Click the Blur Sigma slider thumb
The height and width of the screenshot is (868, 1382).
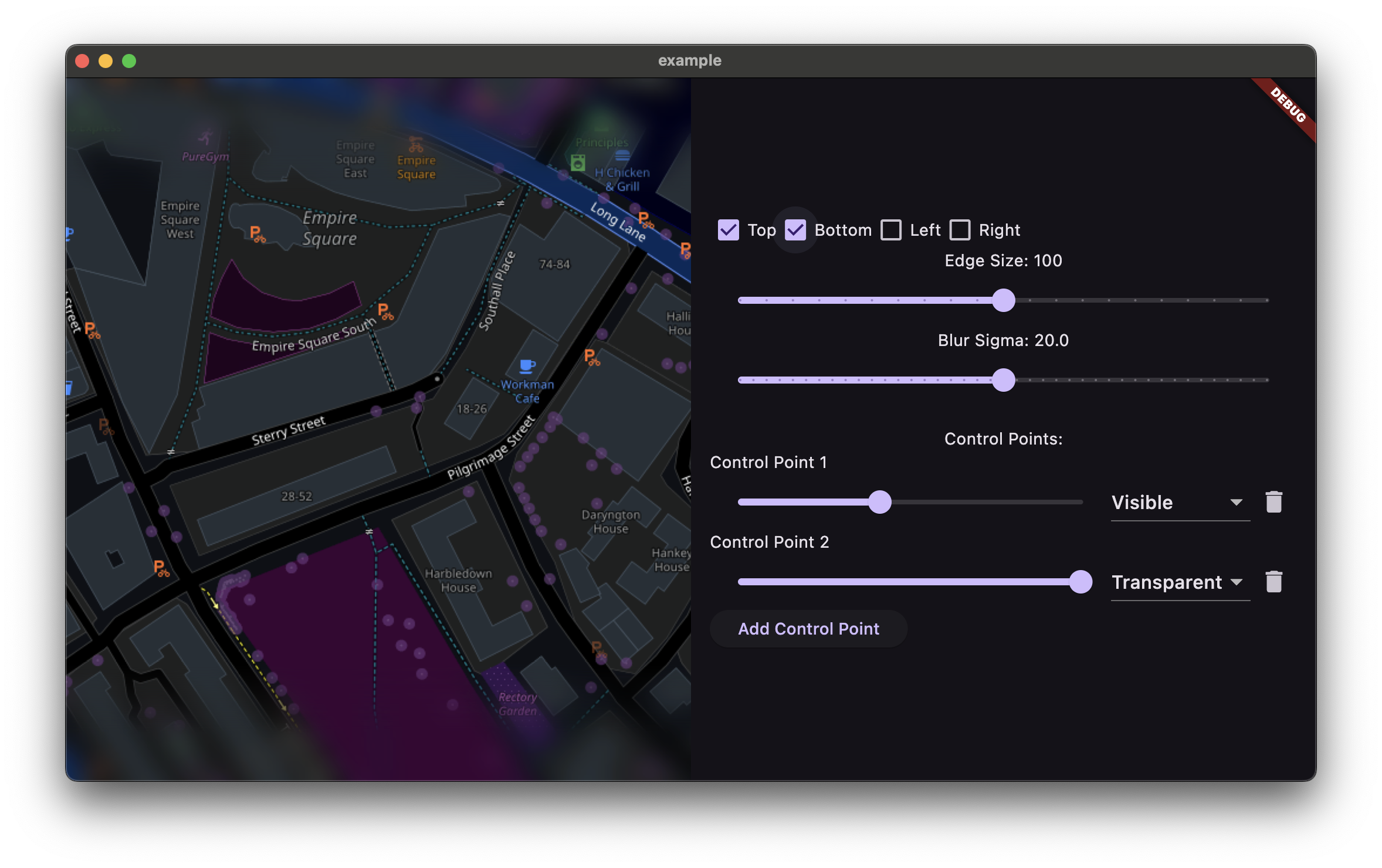[x=1004, y=380]
